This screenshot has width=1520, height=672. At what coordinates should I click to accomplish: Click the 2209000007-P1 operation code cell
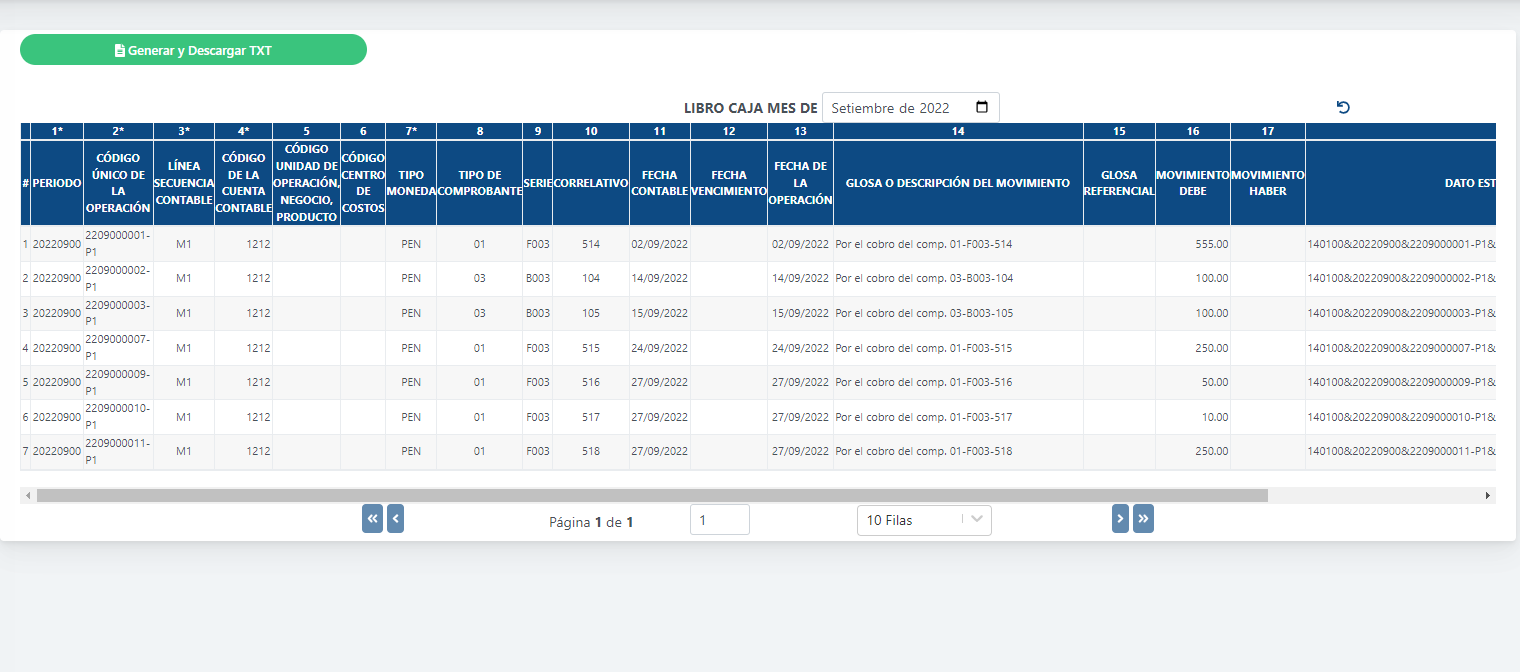tap(118, 347)
